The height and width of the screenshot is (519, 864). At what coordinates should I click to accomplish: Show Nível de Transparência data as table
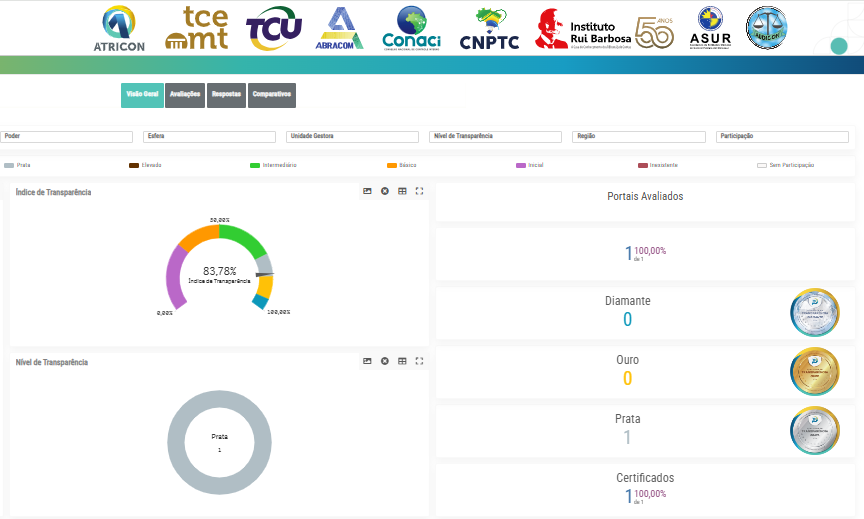click(x=402, y=361)
